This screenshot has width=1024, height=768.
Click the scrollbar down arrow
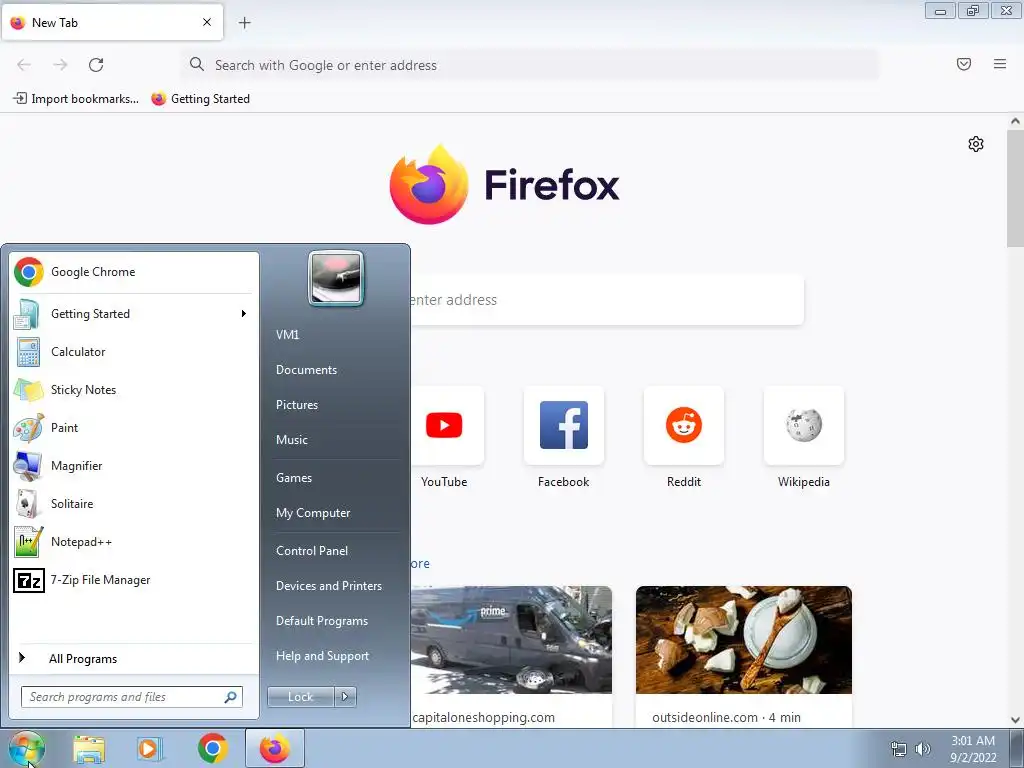click(1015, 720)
